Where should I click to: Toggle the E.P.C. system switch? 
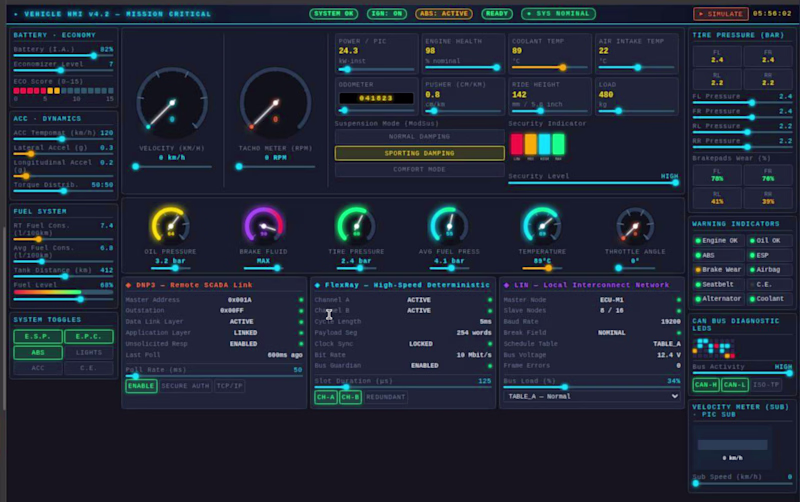pos(89,336)
